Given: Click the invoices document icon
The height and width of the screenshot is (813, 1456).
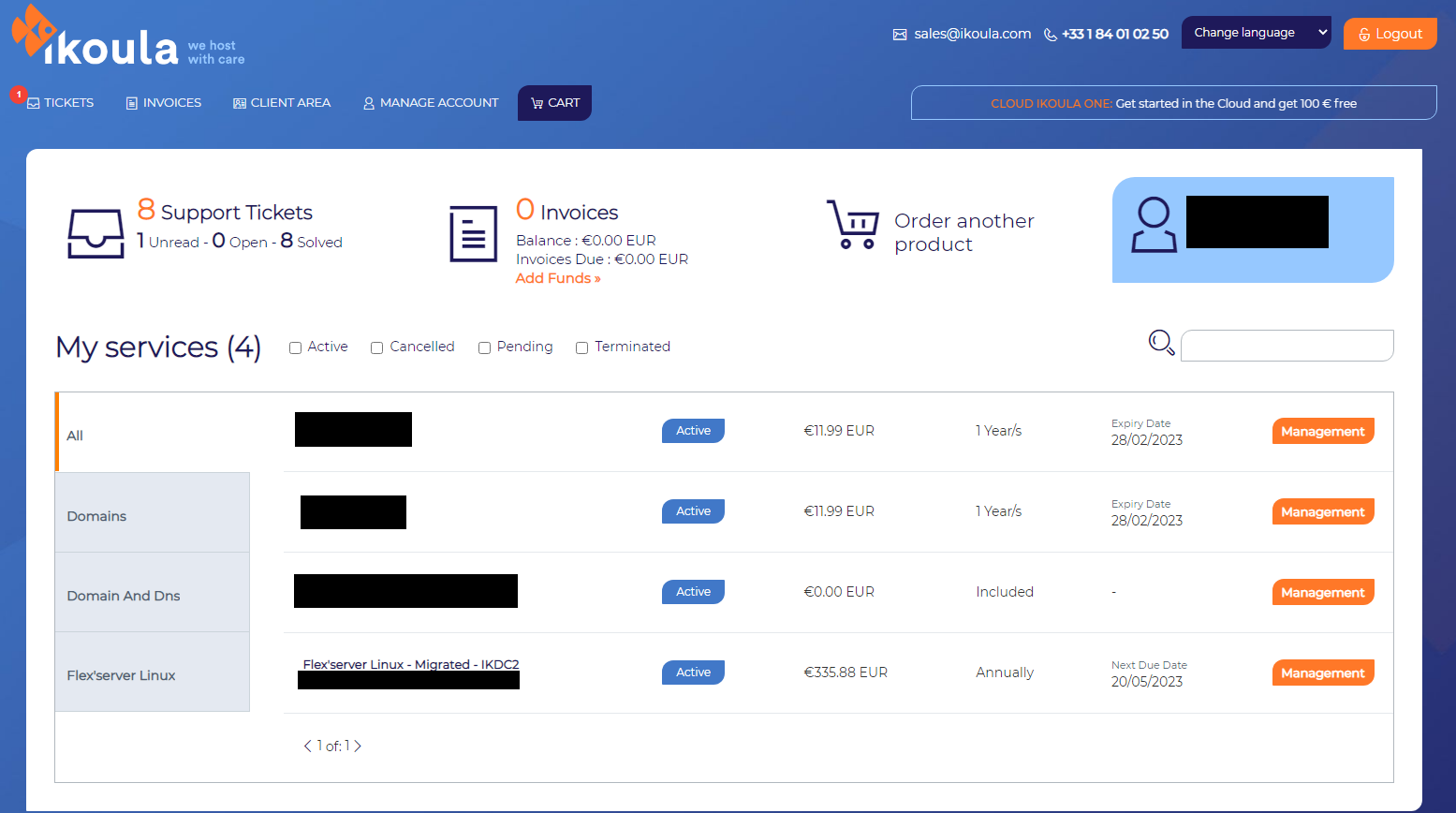Looking at the screenshot, I should [x=474, y=234].
